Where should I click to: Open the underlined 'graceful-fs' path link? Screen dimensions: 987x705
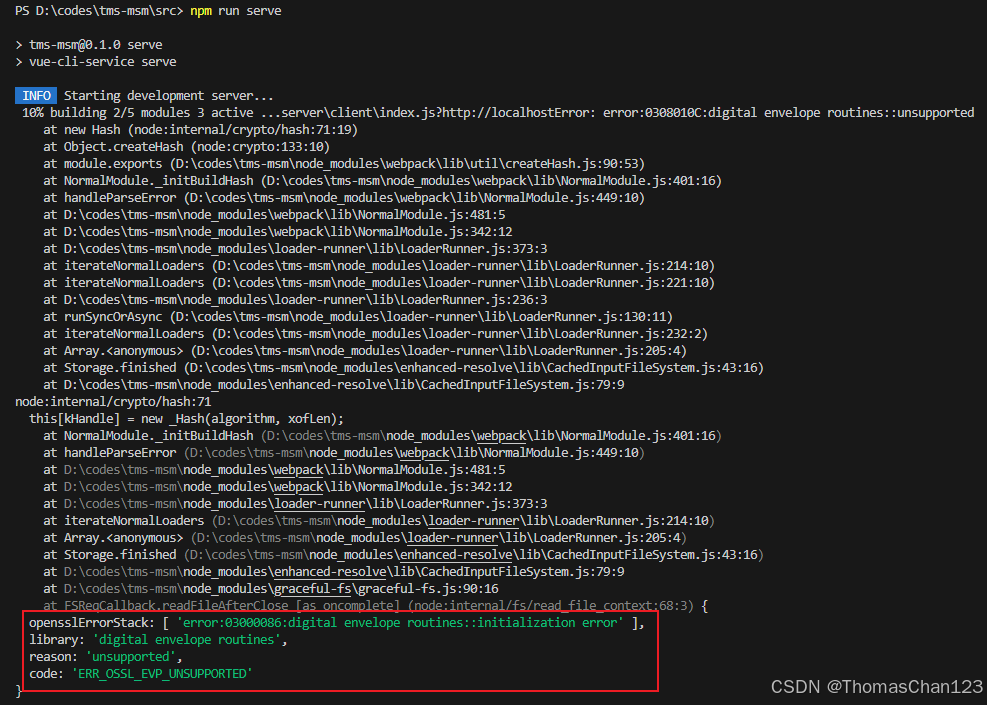pyautogui.click(x=312, y=589)
